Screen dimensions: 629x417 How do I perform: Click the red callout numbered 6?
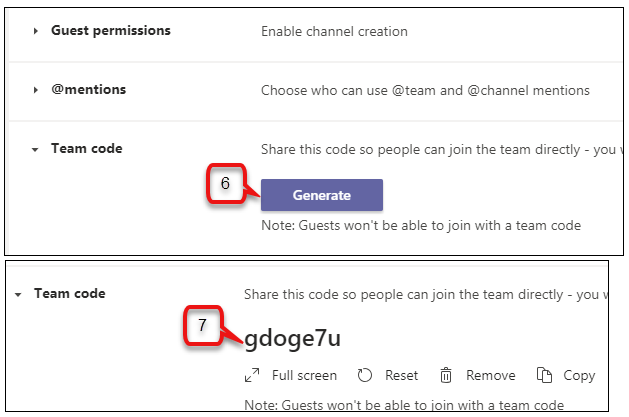(225, 183)
